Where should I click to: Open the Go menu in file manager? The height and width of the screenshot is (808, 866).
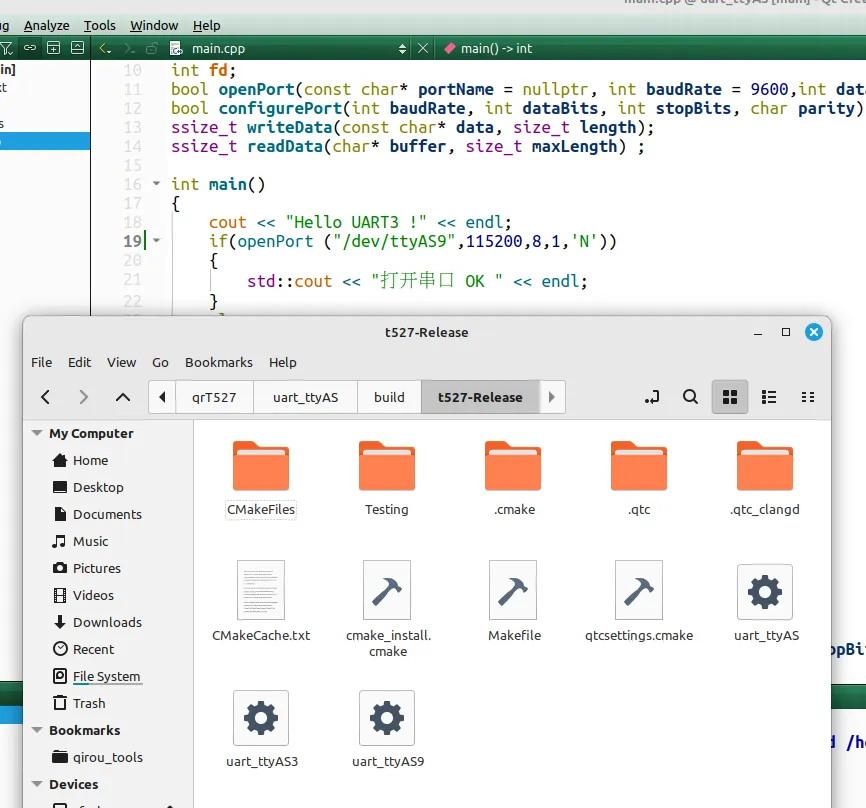click(x=160, y=362)
